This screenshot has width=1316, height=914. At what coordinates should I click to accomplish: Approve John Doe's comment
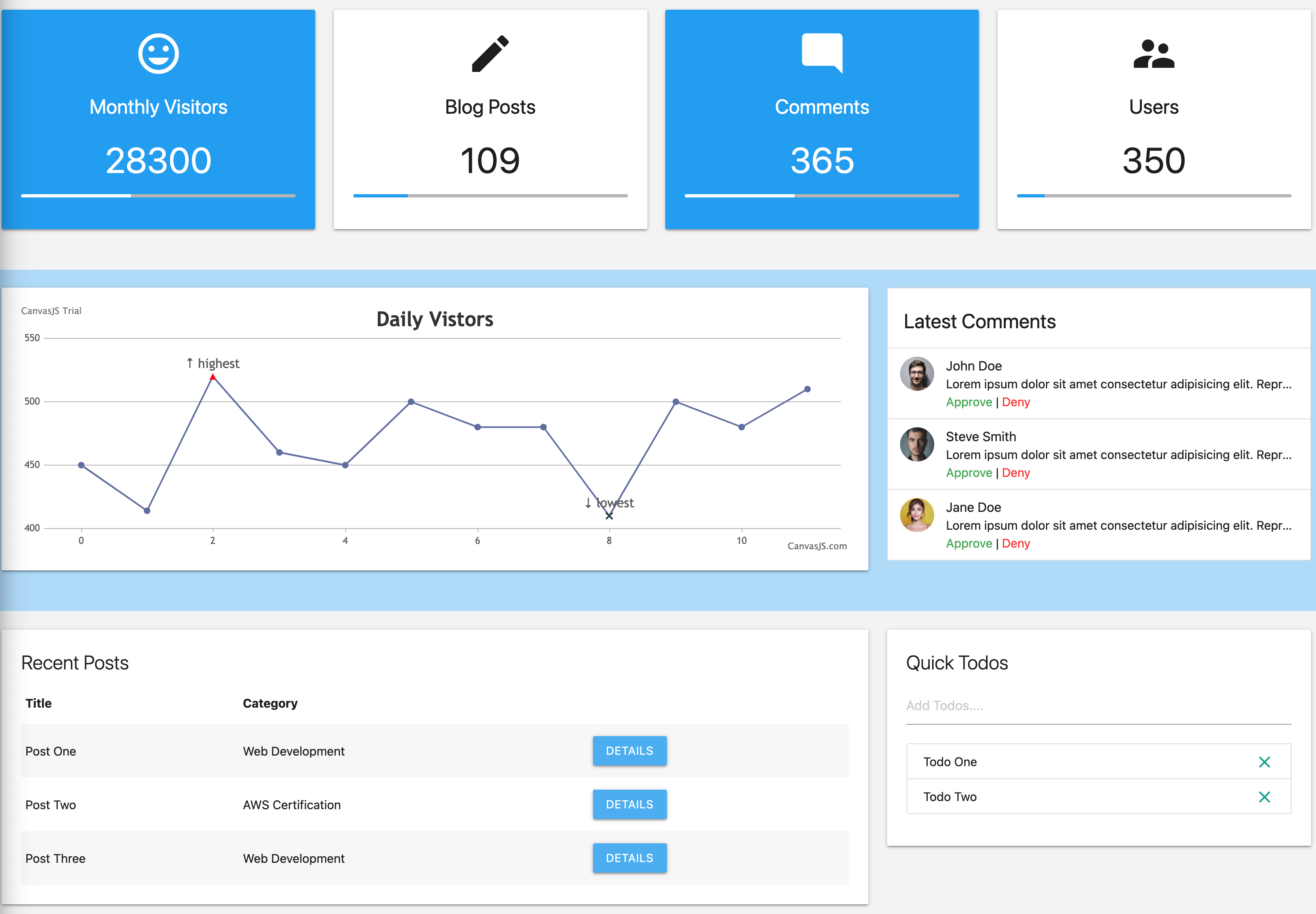pyautogui.click(x=968, y=402)
